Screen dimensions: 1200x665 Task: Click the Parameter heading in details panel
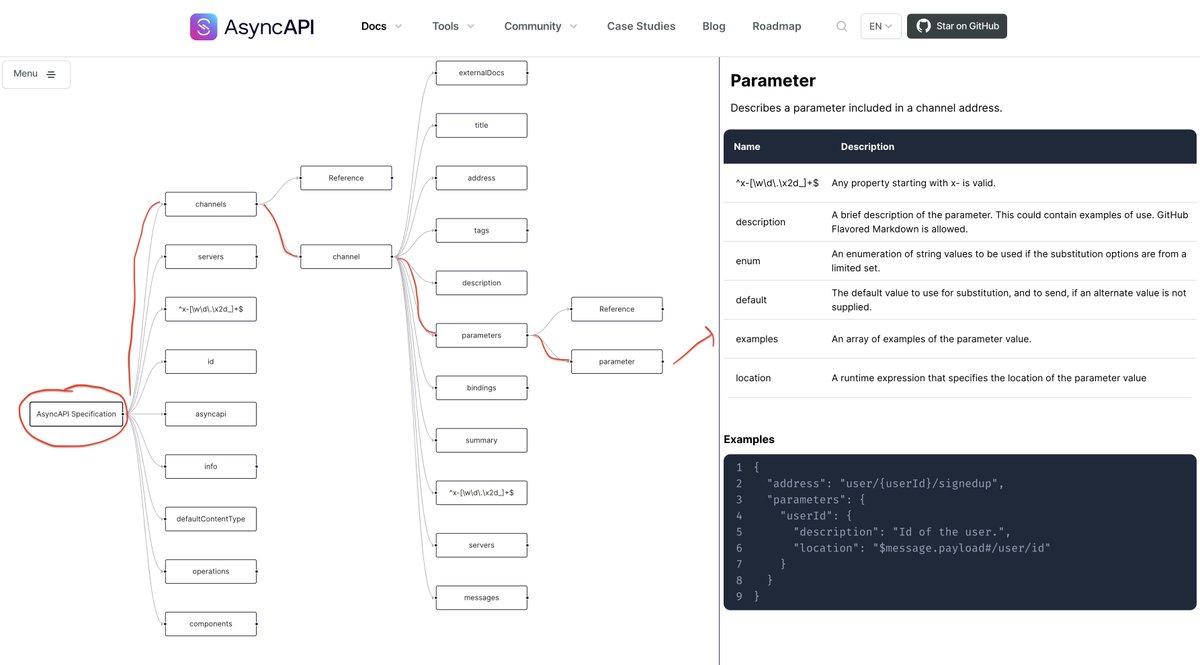773,81
